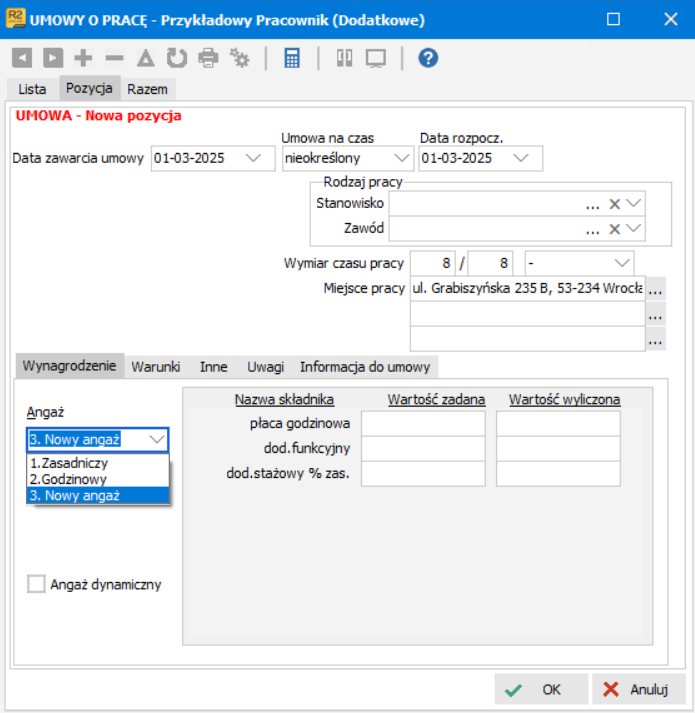Click the columns layout icon in toolbar
Image resolution: width=695 pixels, height=713 pixels.
344,58
